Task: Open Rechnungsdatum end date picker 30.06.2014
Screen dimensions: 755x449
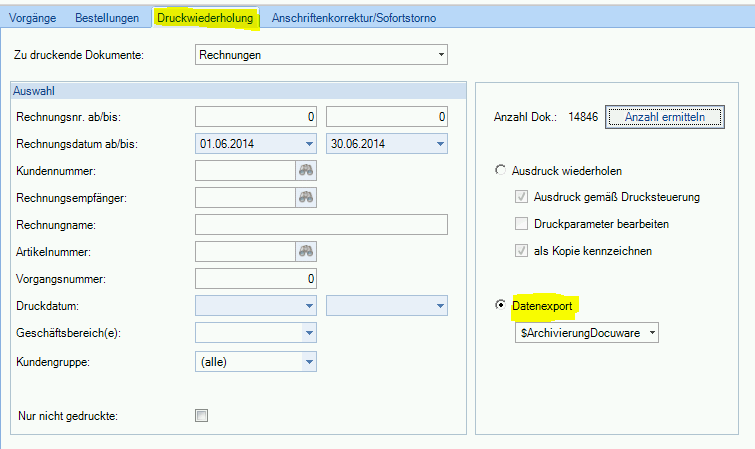Action: point(439,144)
